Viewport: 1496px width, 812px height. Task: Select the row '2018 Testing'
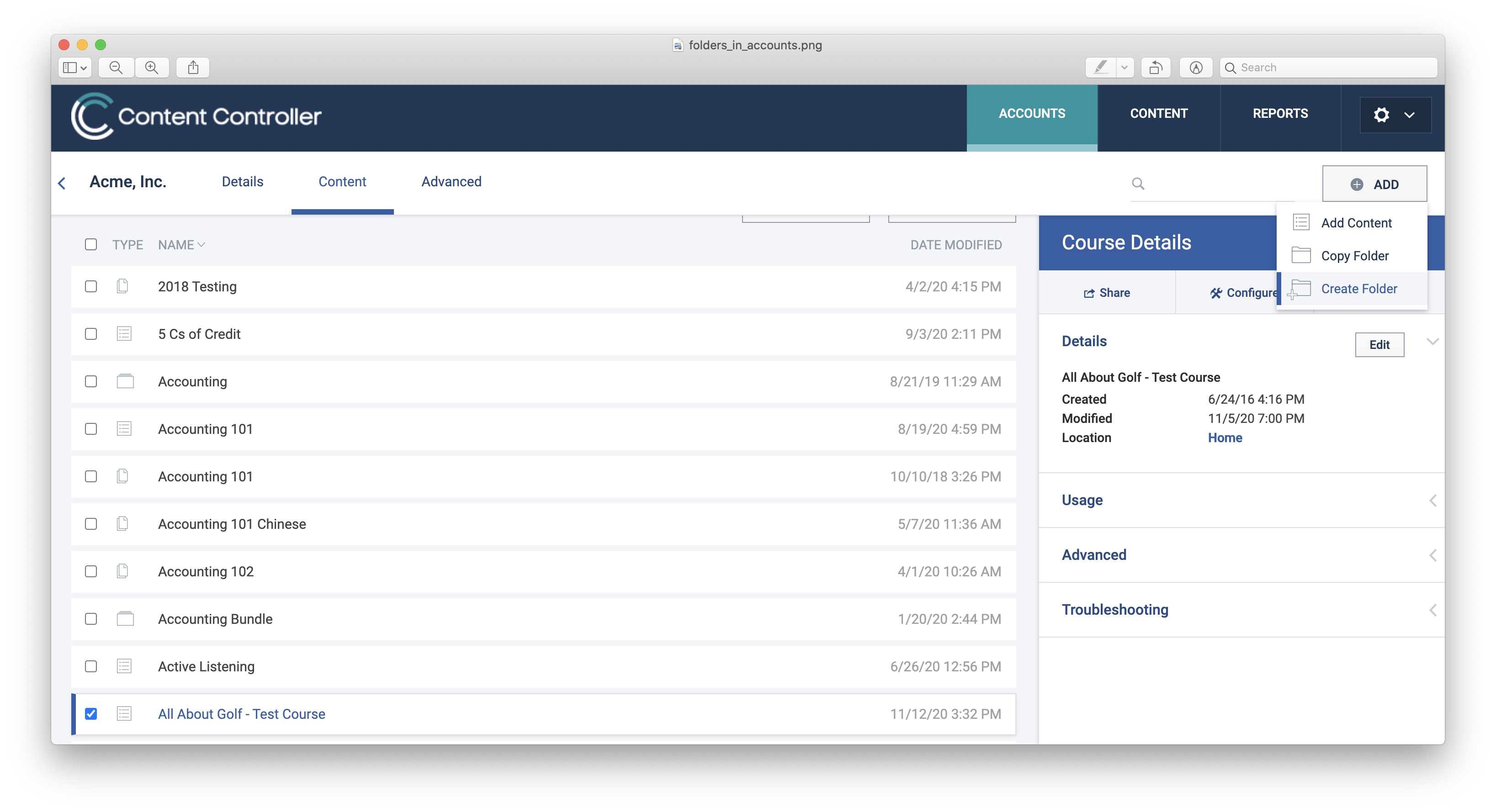[x=544, y=286]
